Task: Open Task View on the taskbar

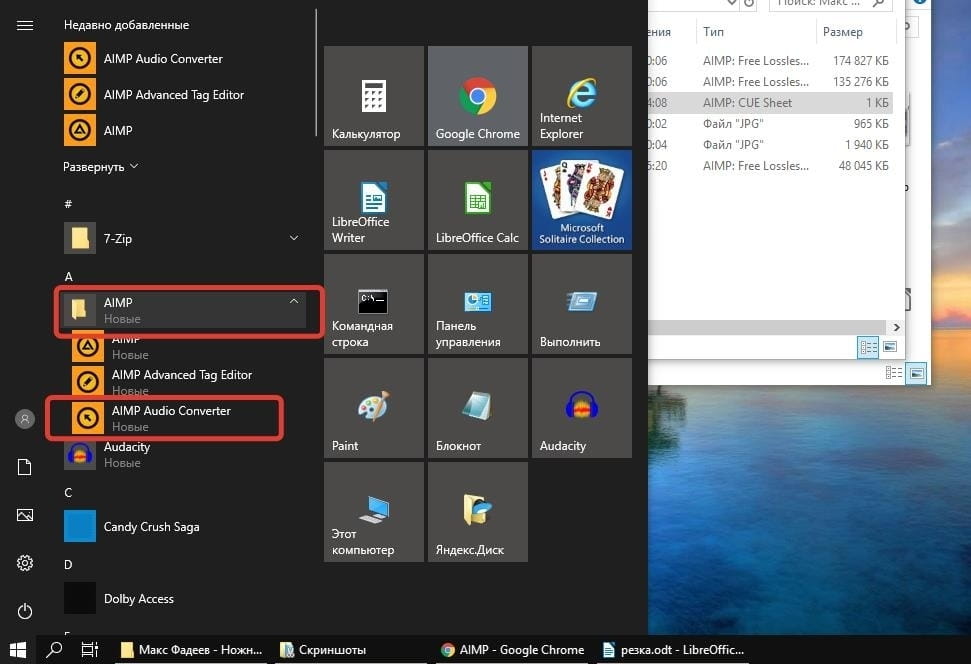Action: 90,650
